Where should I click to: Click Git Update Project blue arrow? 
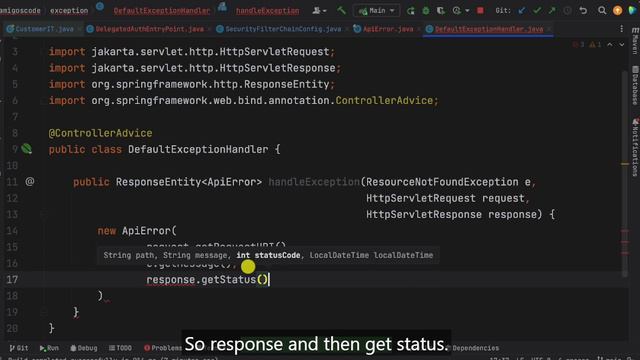click(x=522, y=11)
